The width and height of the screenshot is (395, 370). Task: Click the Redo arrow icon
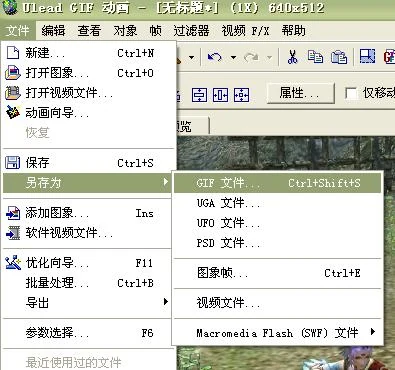pyautogui.click(x=252, y=57)
